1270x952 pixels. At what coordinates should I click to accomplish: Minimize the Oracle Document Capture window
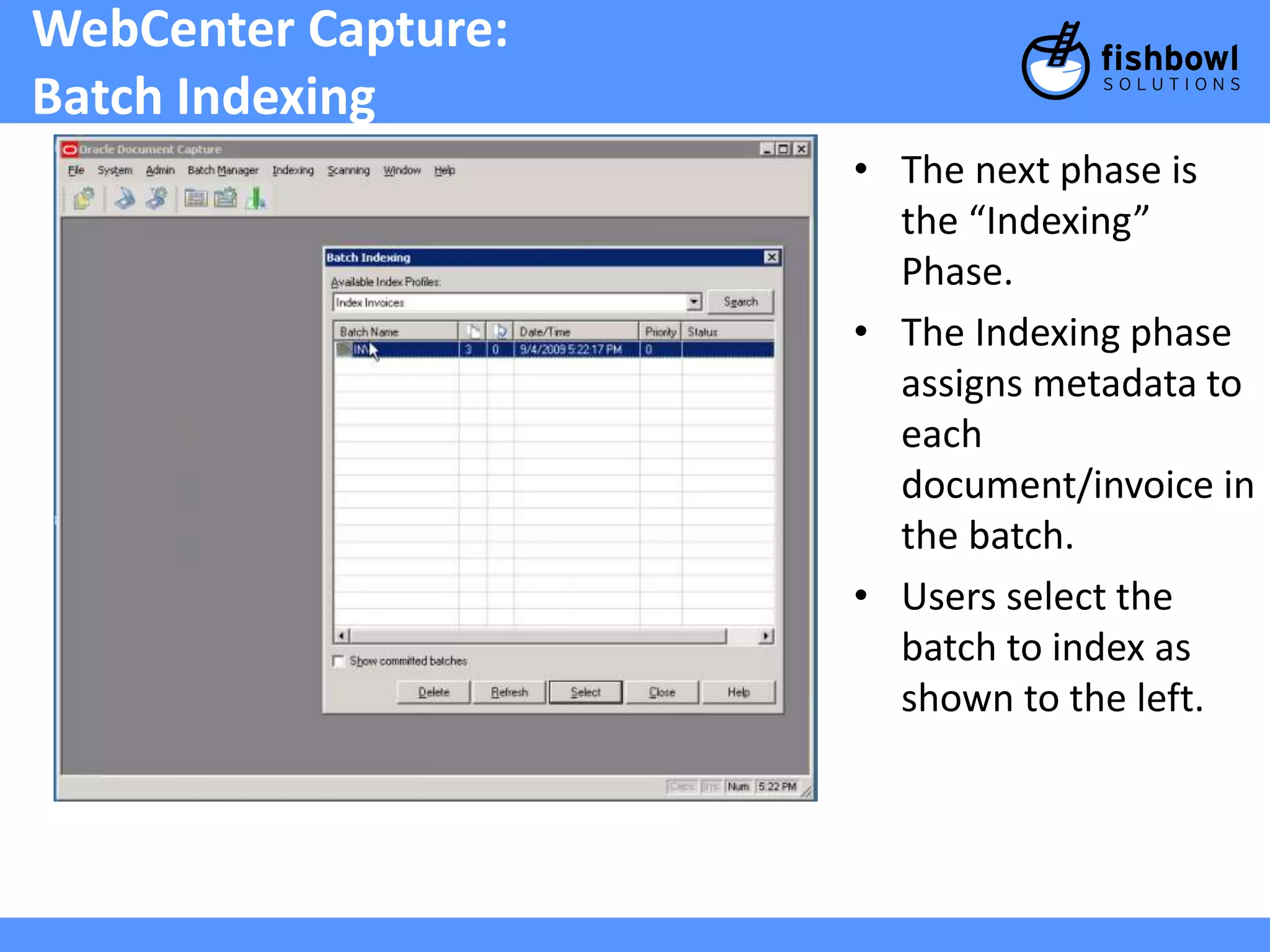click(767, 149)
